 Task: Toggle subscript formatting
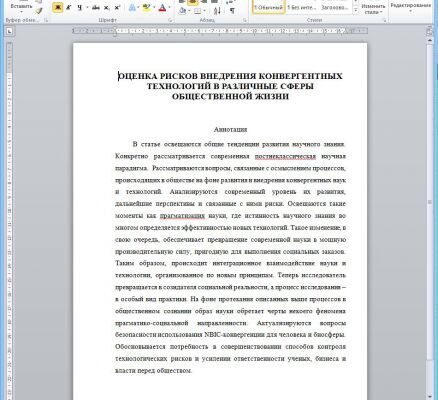click(106, 8)
